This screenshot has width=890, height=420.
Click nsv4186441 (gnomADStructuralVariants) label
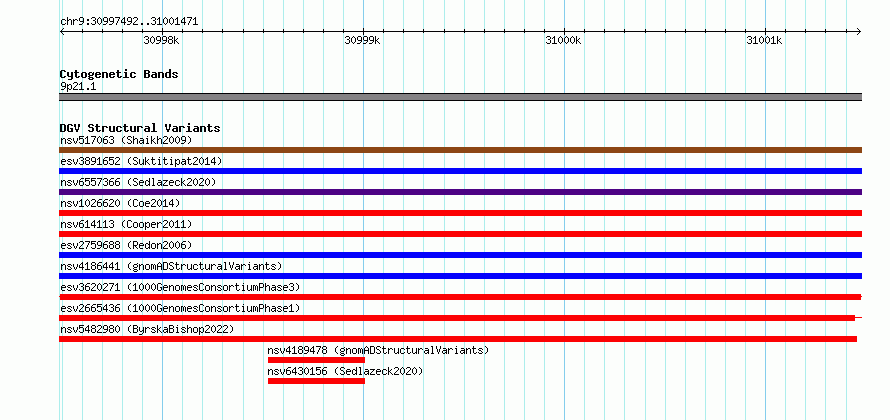coord(171,266)
